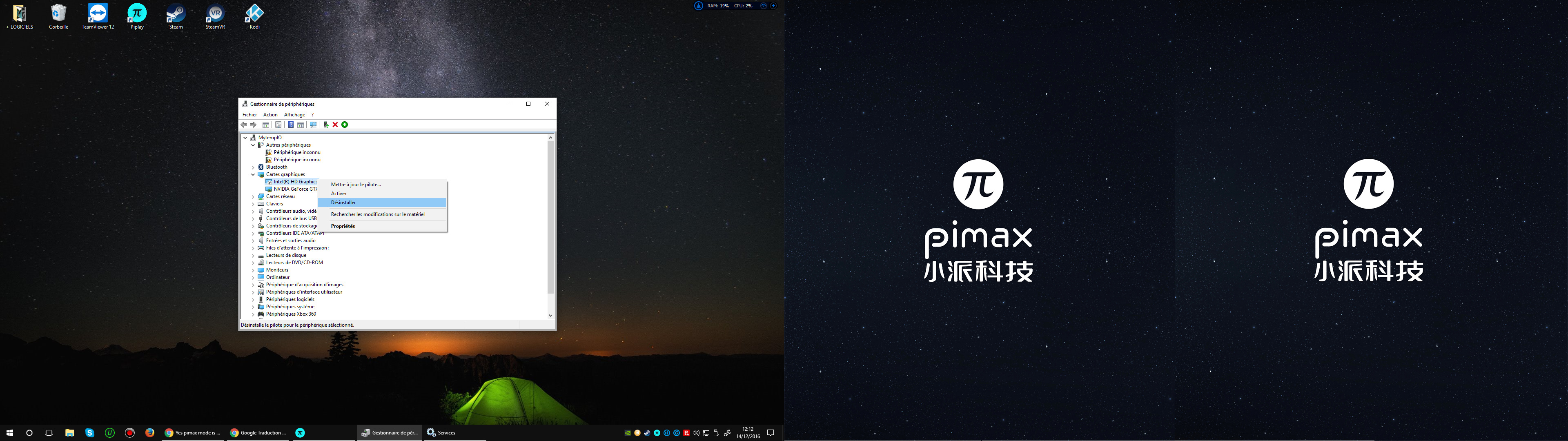The width and height of the screenshot is (1568, 441).
Task: Click the show/hide console tree toolbar icon
Action: click(265, 125)
